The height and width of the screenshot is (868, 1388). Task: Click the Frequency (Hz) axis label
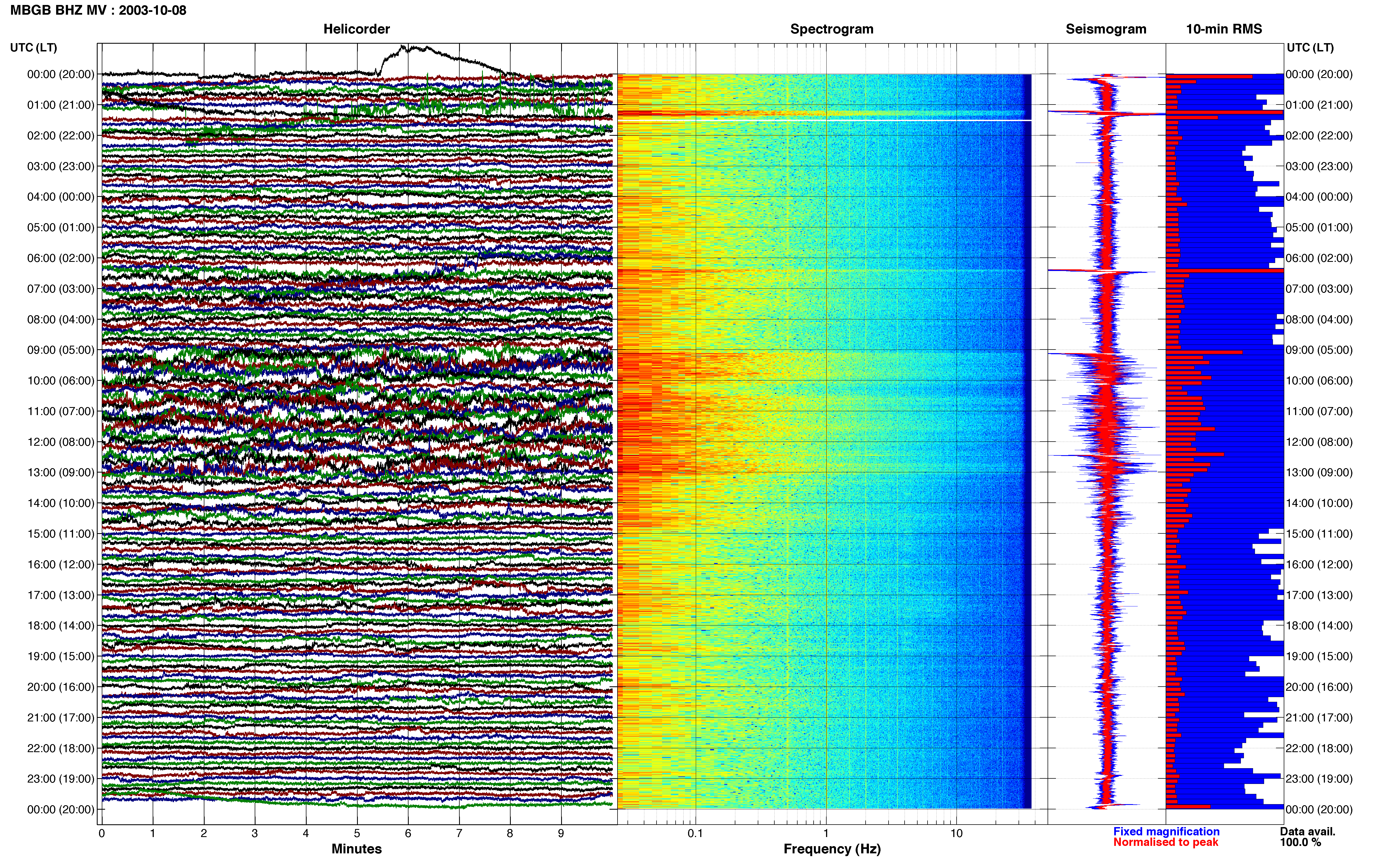[832, 849]
